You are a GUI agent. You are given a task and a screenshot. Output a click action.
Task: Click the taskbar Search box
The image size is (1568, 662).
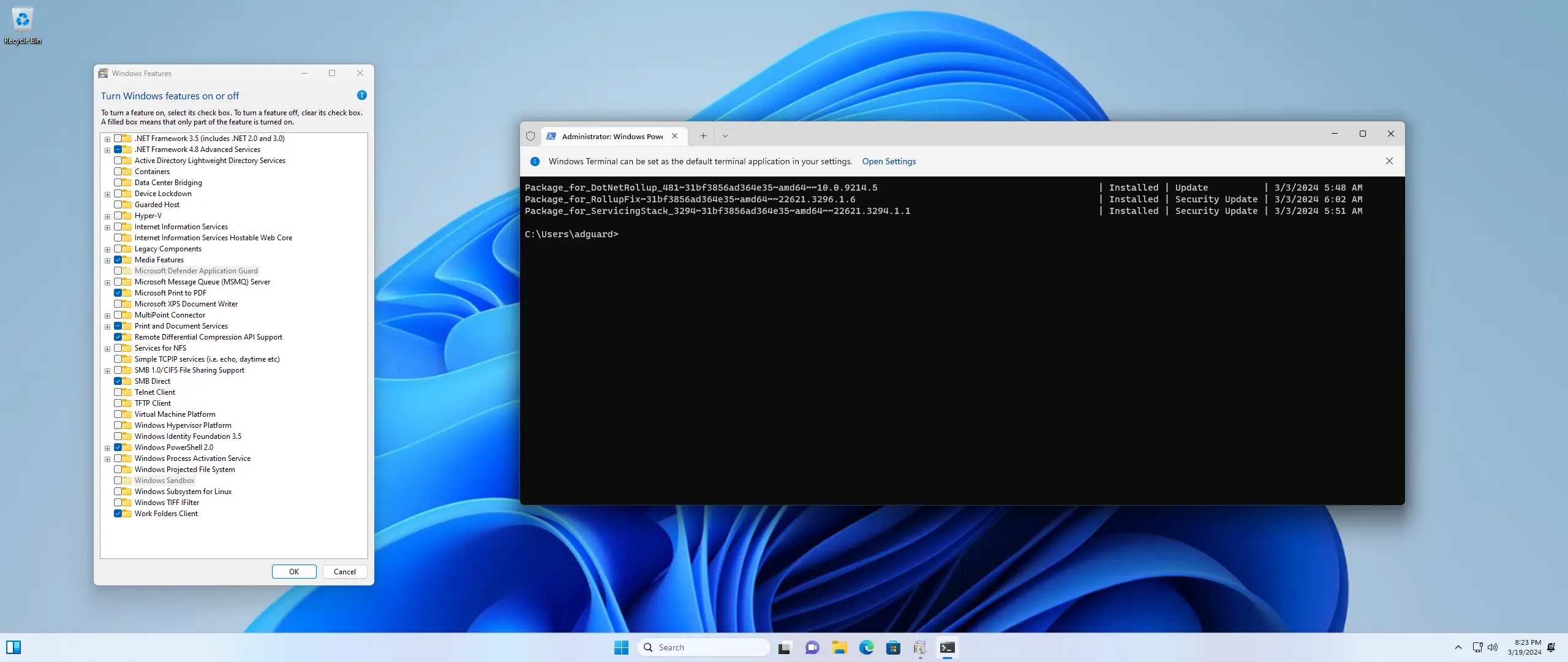tap(703, 647)
